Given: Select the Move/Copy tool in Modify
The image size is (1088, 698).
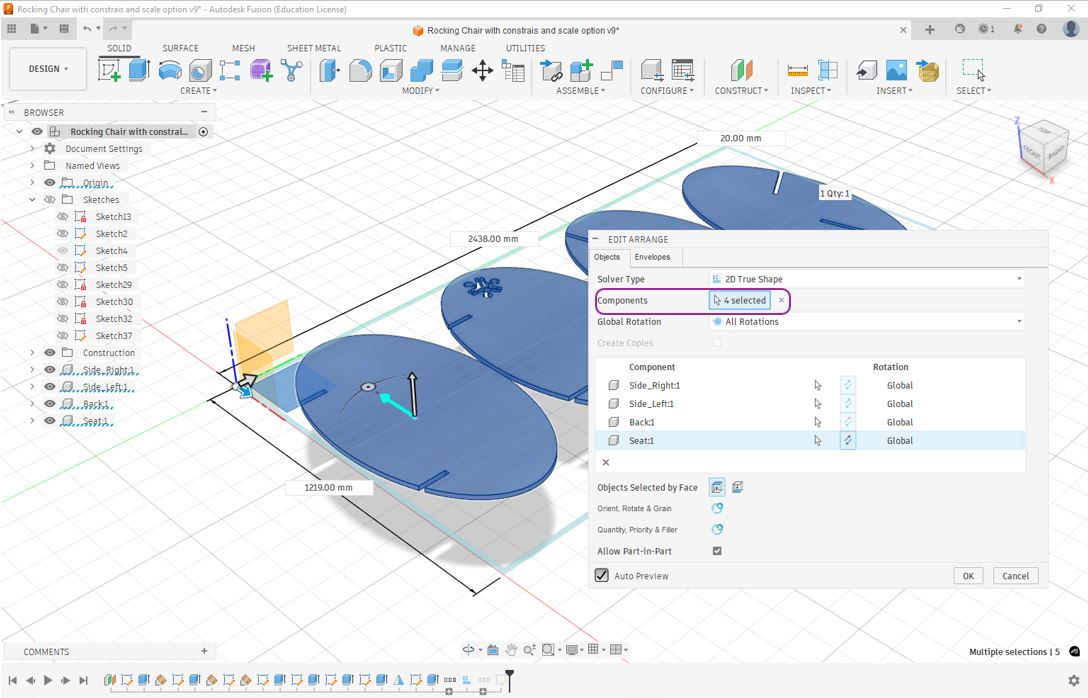Looking at the screenshot, I should (x=482, y=70).
